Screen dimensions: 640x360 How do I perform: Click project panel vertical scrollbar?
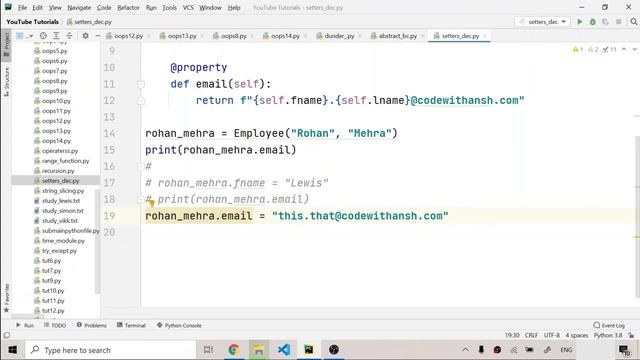click(98, 241)
